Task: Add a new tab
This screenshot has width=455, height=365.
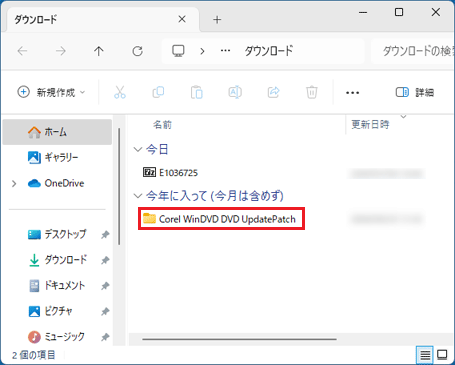Action: (217, 20)
